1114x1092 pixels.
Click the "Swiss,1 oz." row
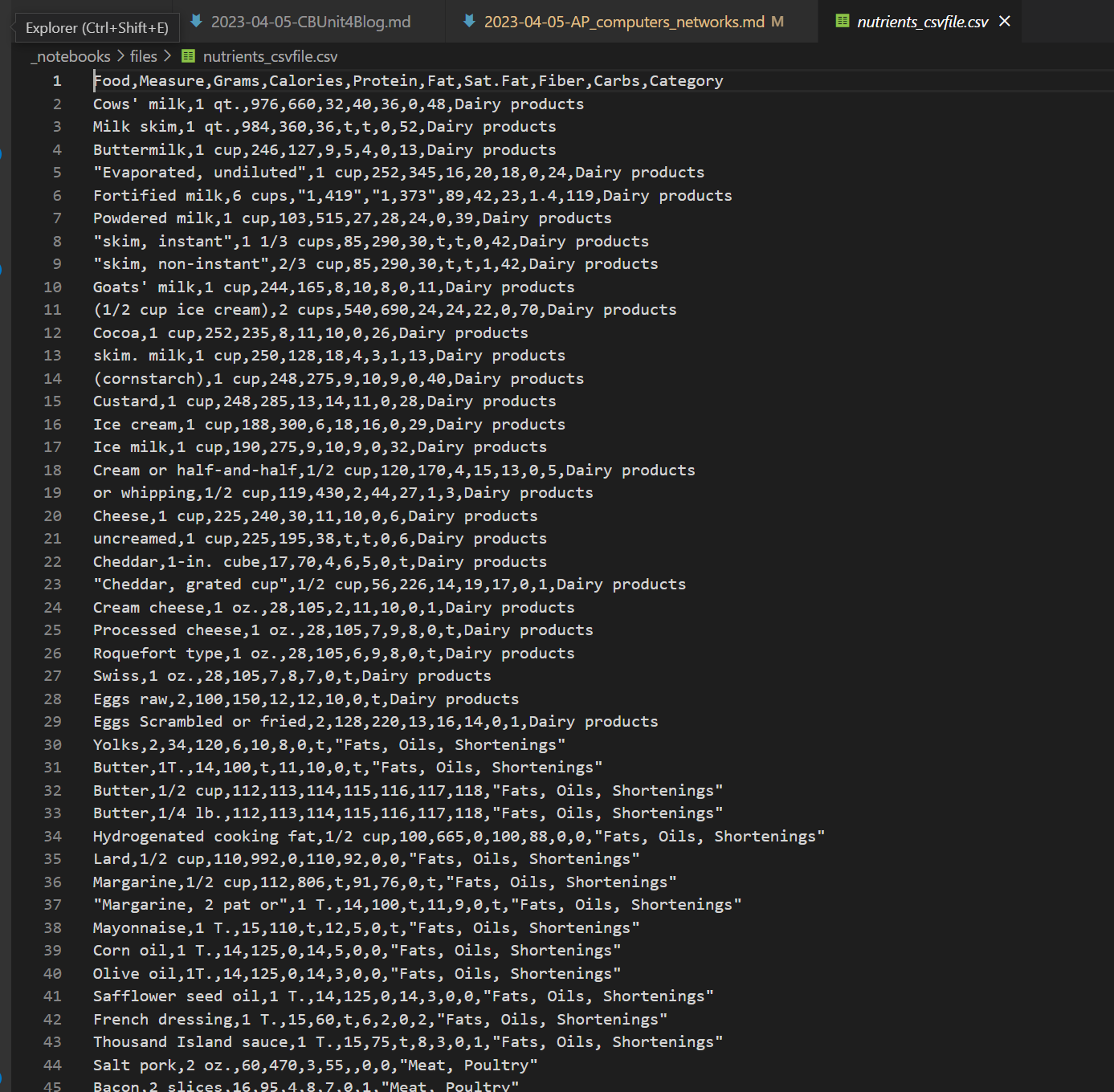292,676
